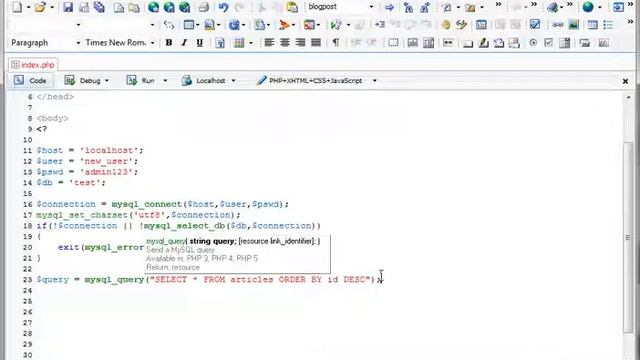Align text left
This screenshot has width=640, height=360.
point(269,42)
